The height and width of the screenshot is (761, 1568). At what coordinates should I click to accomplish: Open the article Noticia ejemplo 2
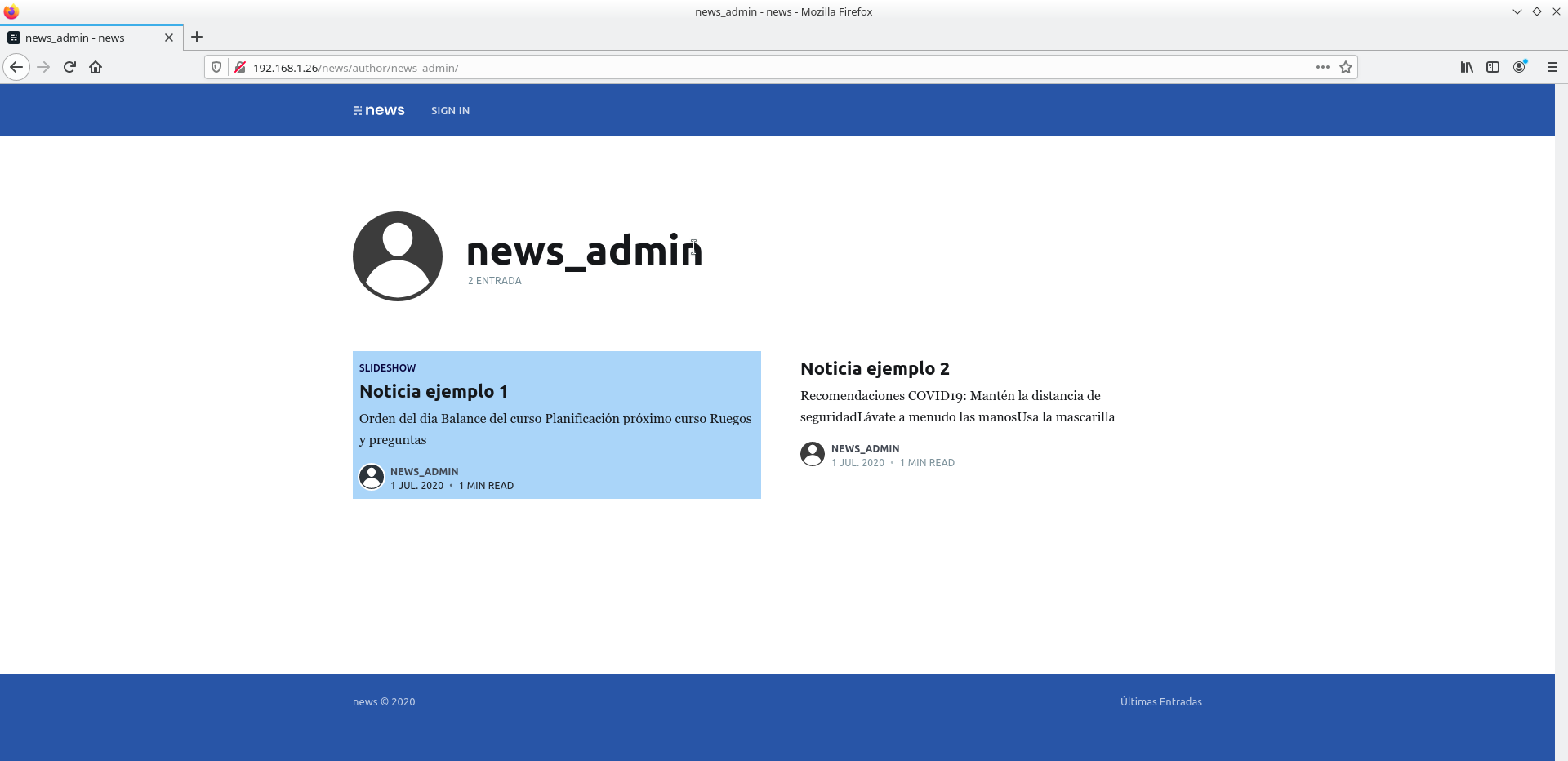[875, 369]
